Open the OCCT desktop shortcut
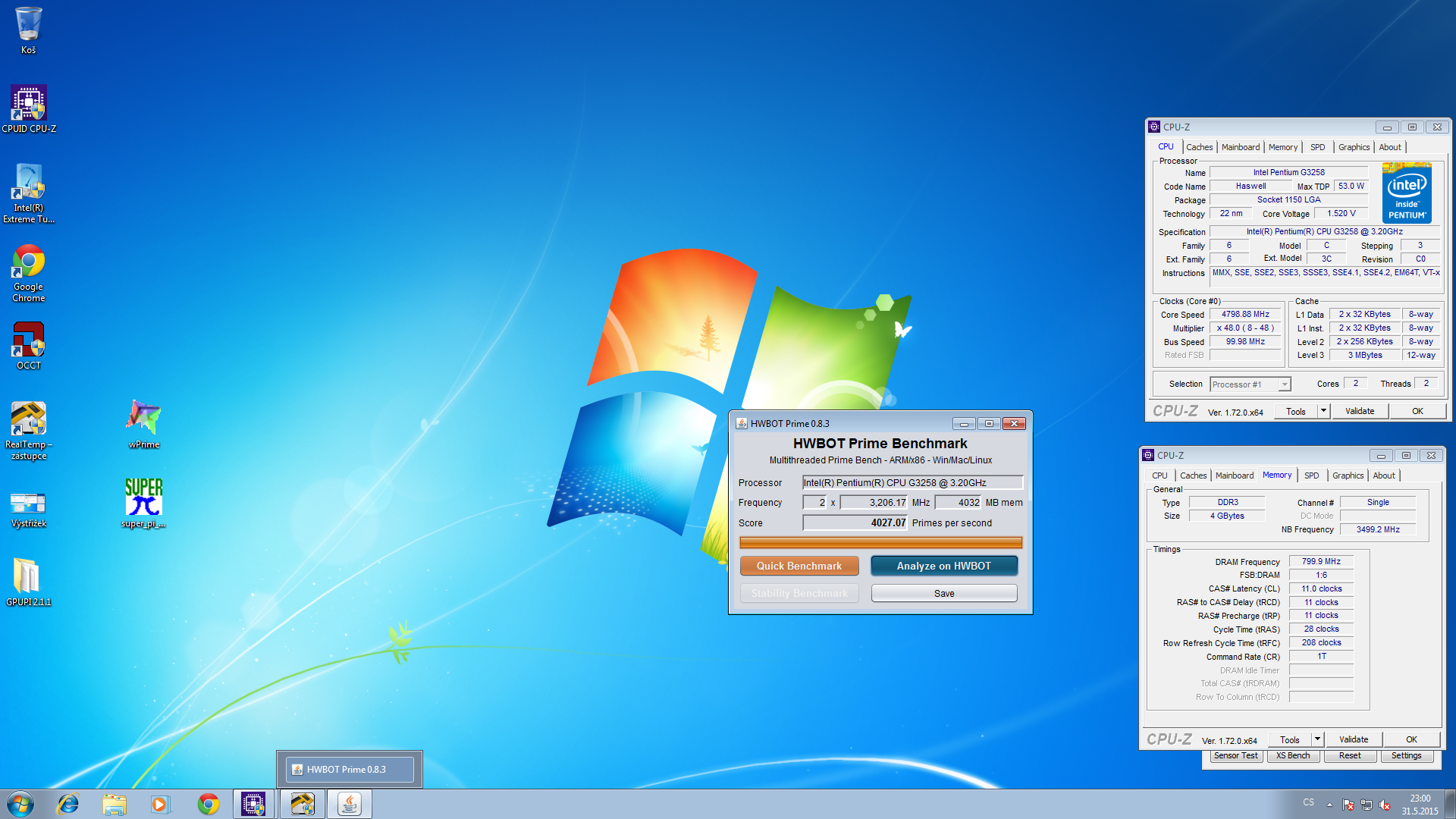This screenshot has width=1456, height=819. [29, 346]
